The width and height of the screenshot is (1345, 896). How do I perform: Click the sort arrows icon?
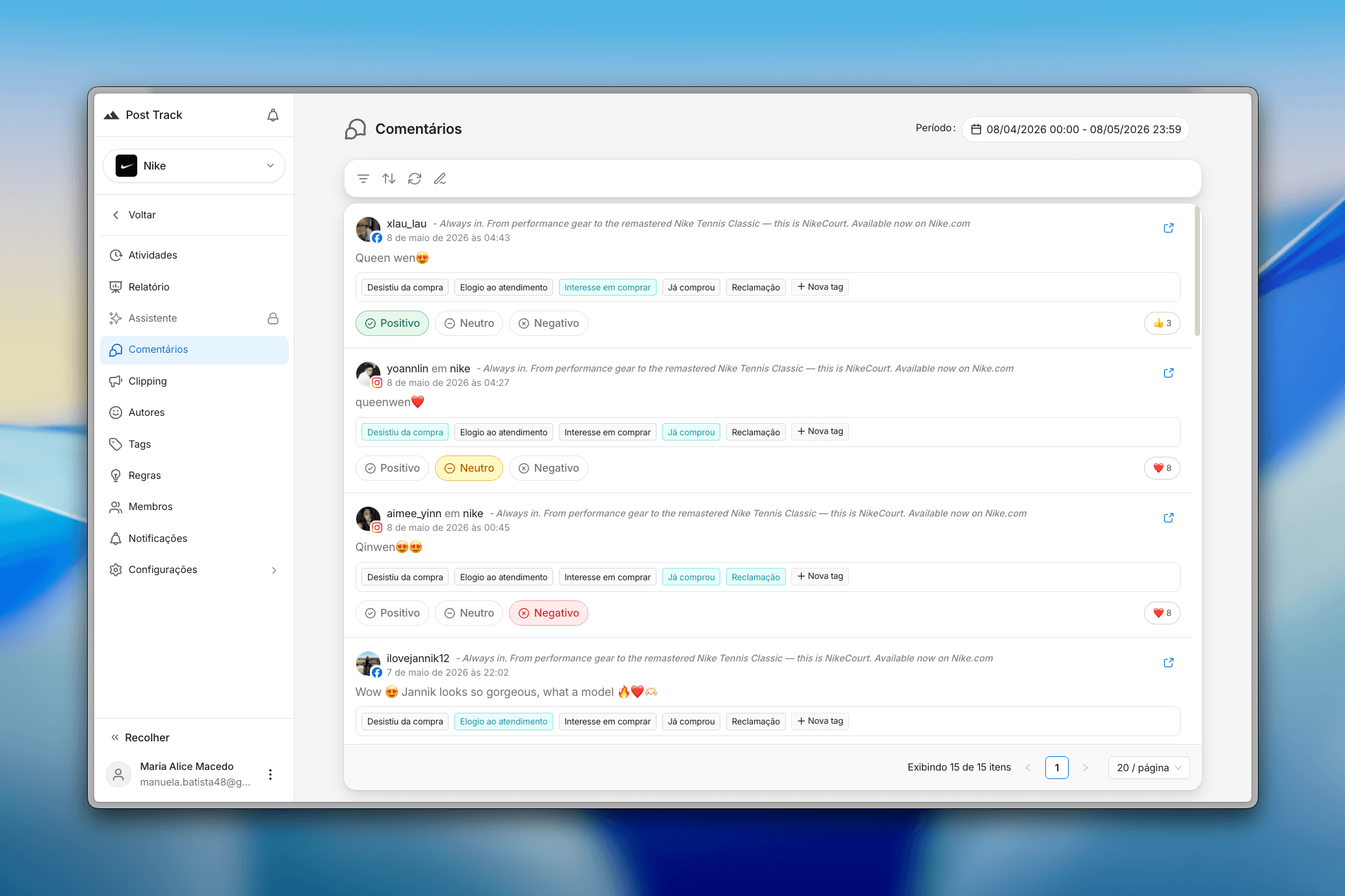click(389, 179)
